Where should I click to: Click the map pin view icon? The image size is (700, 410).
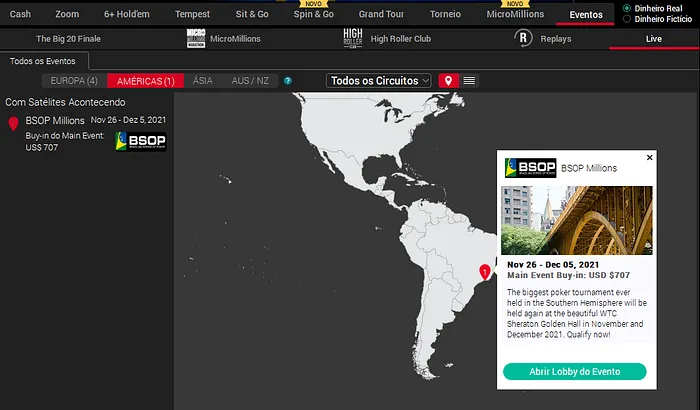449,80
